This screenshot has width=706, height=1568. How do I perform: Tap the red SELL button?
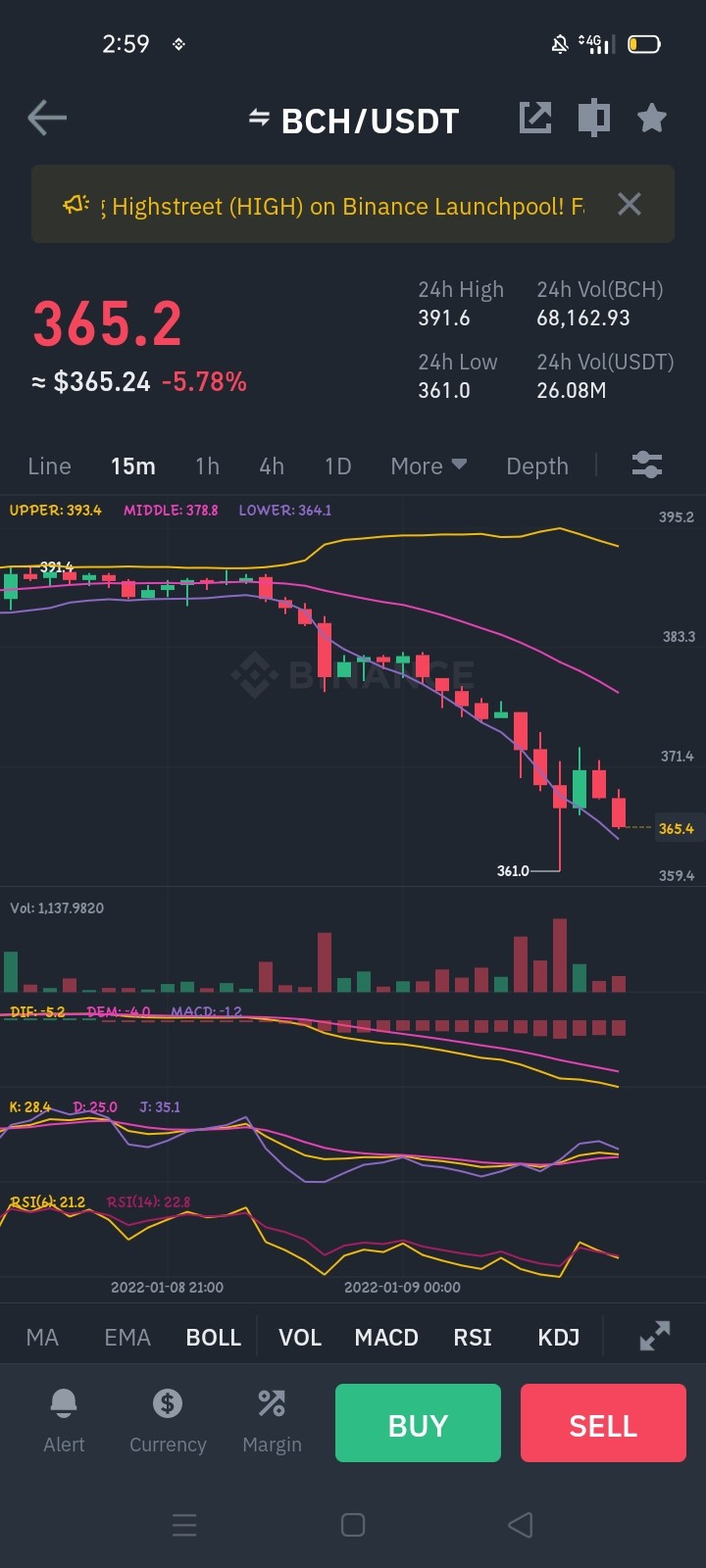(x=603, y=1423)
